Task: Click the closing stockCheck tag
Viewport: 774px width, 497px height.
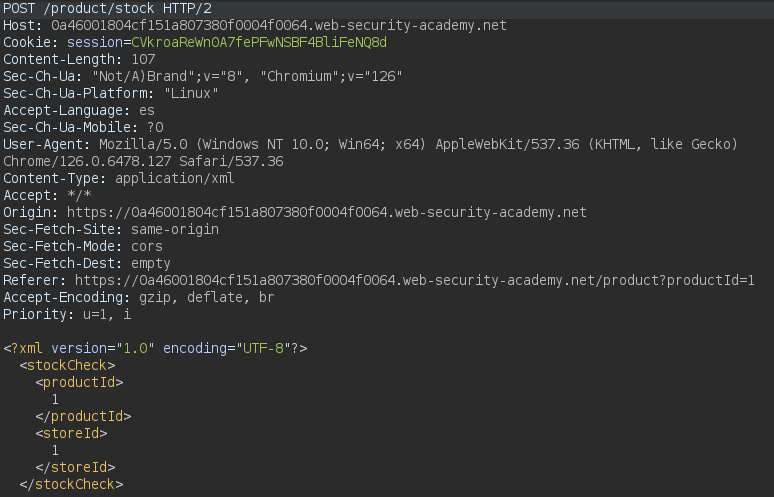Action: coord(71,484)
